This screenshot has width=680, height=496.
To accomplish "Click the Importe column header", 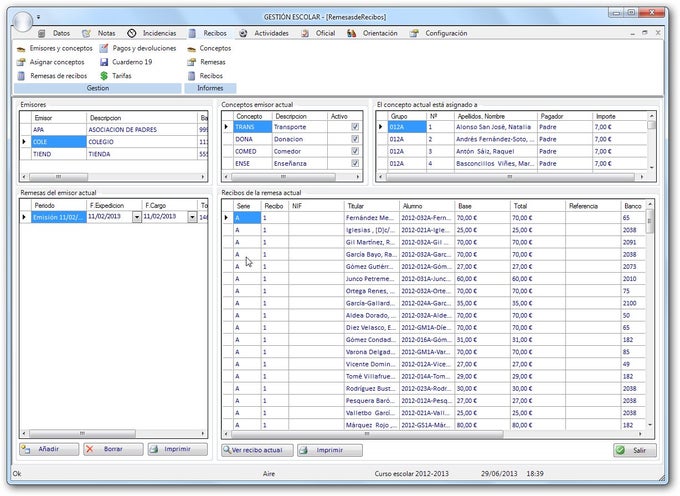I will click(619, 116).
